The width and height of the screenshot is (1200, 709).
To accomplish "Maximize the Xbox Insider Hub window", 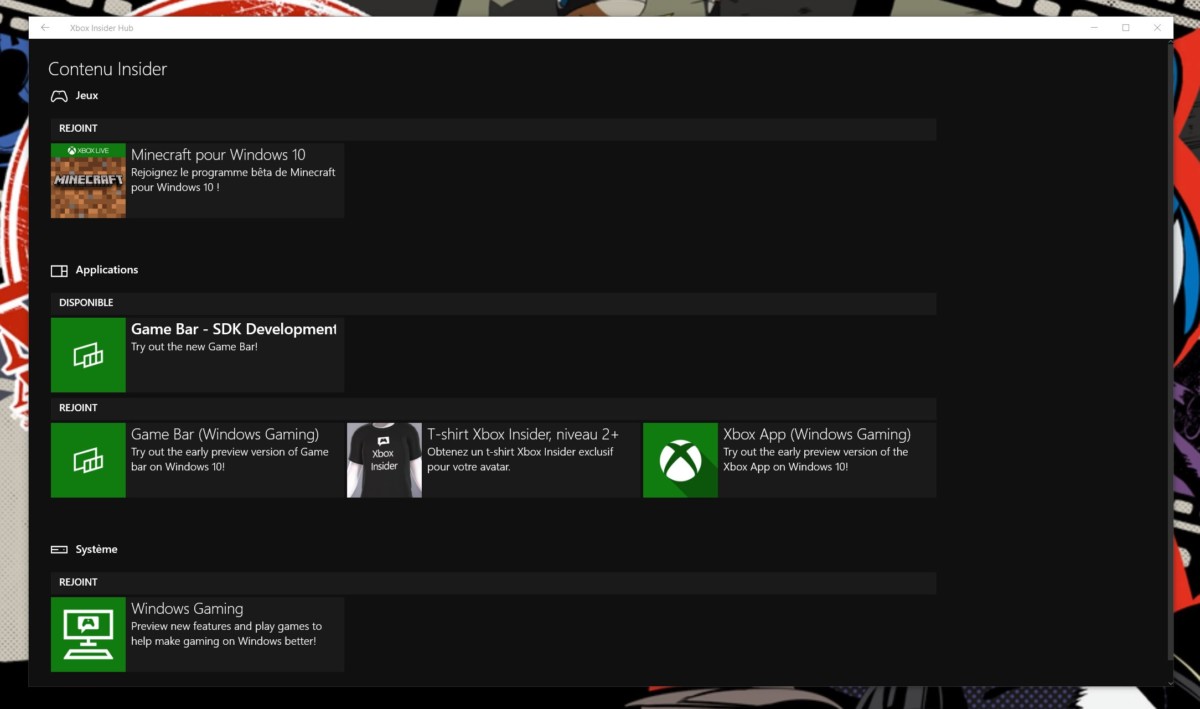I will coord(1126,28).
